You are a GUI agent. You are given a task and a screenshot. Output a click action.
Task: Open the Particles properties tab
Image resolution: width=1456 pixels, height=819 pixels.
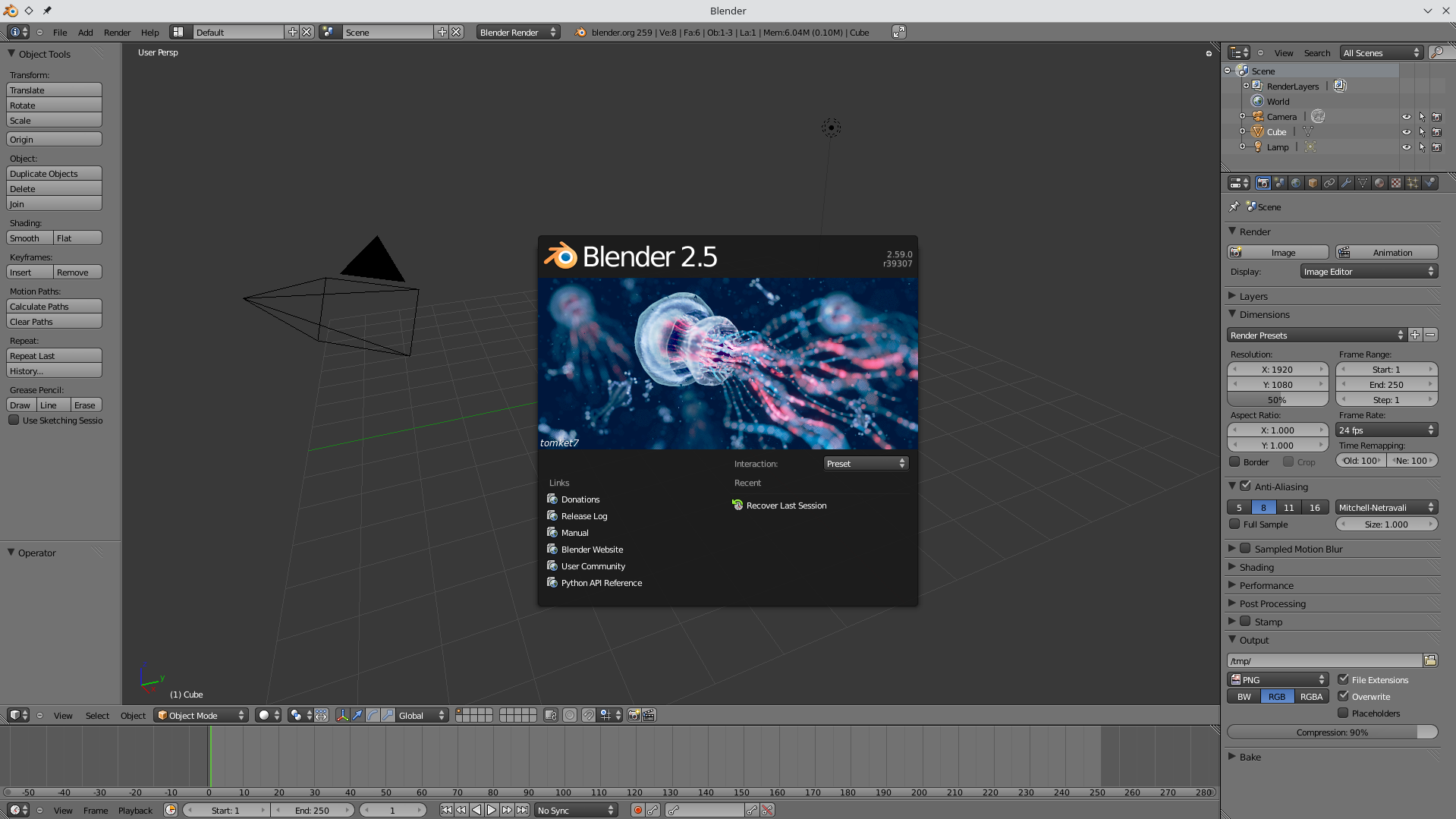pyautogui.click(x=1413, y=183)
